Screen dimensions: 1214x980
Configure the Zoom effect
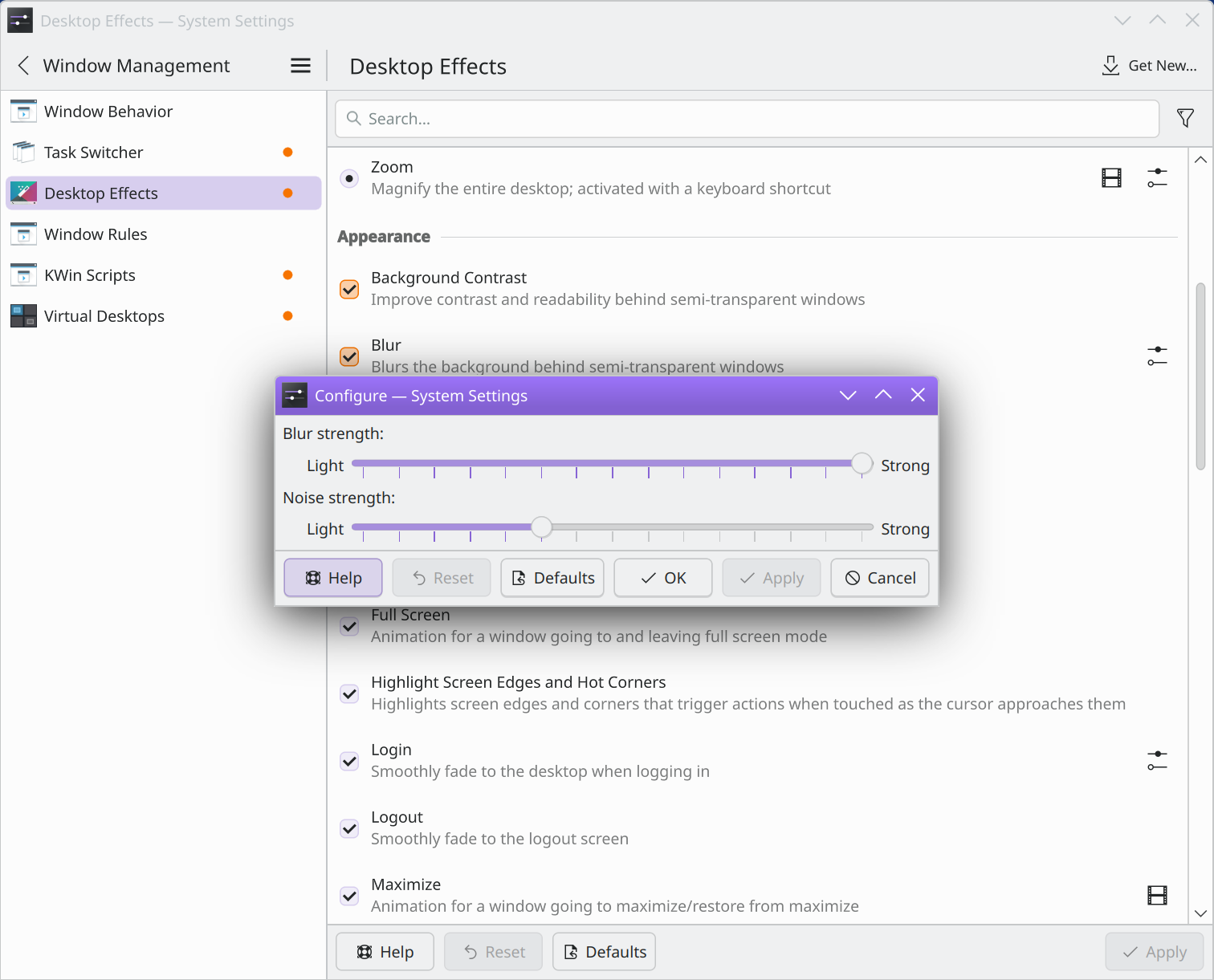click(1157, 177)
